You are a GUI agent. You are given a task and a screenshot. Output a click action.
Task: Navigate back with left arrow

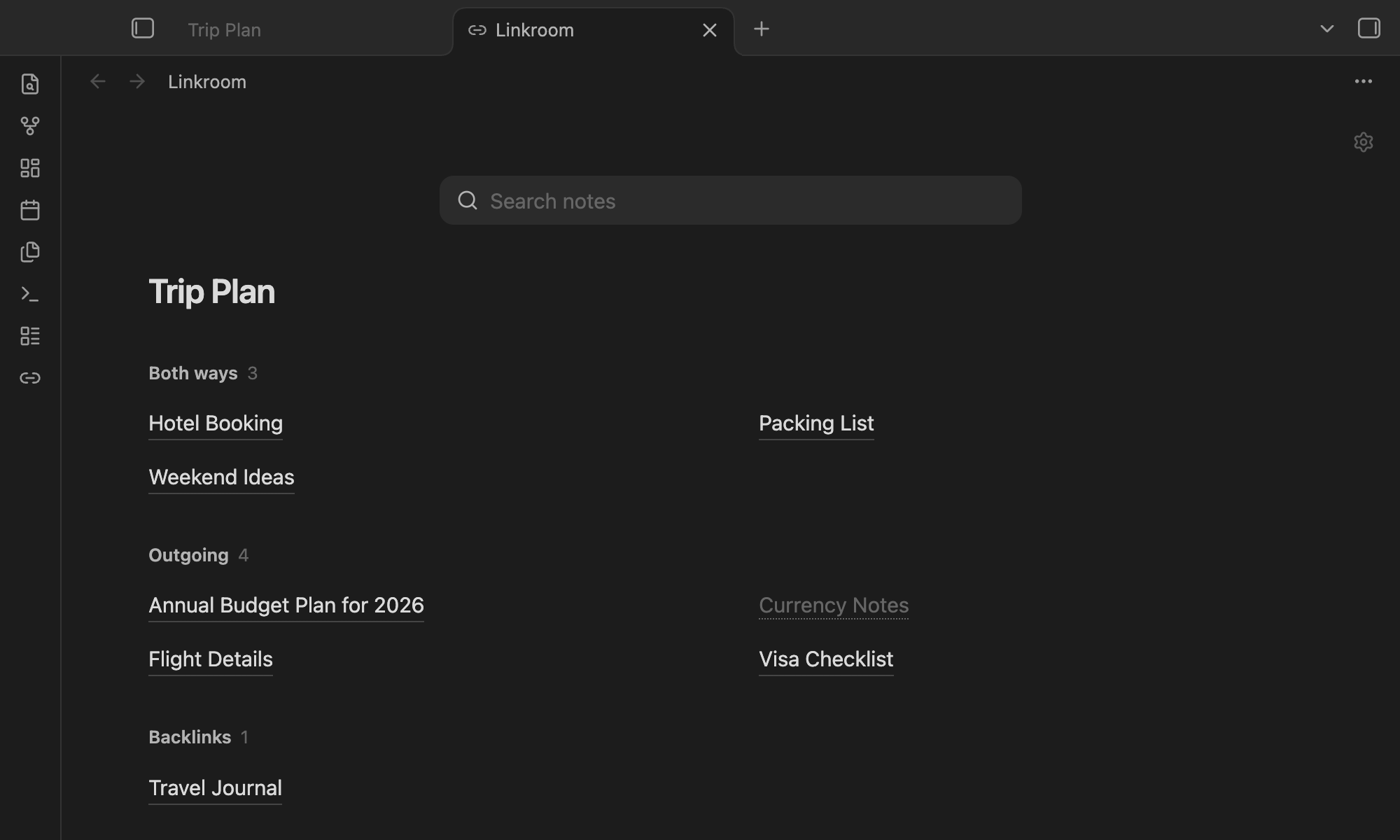click(x=98, y=82)
